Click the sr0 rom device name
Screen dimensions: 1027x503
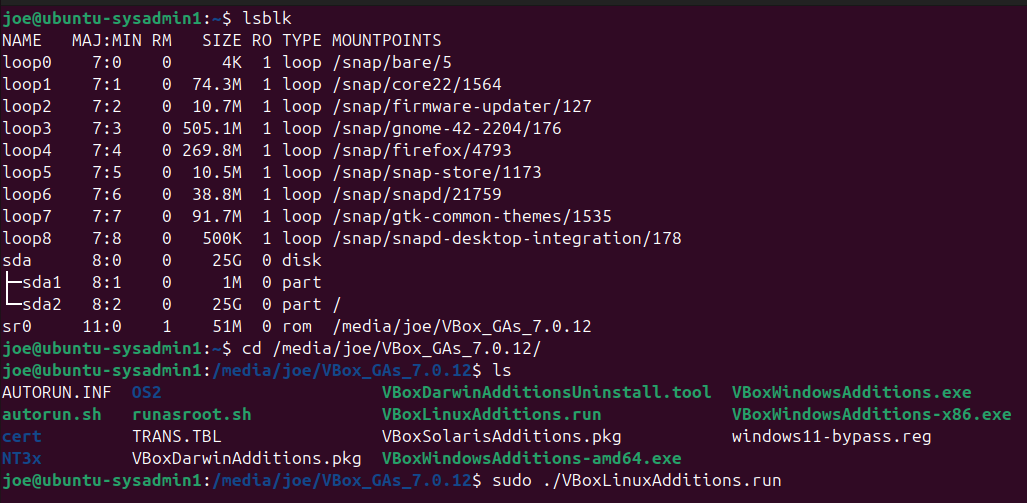pyautogui.click(x=17, y=326)
